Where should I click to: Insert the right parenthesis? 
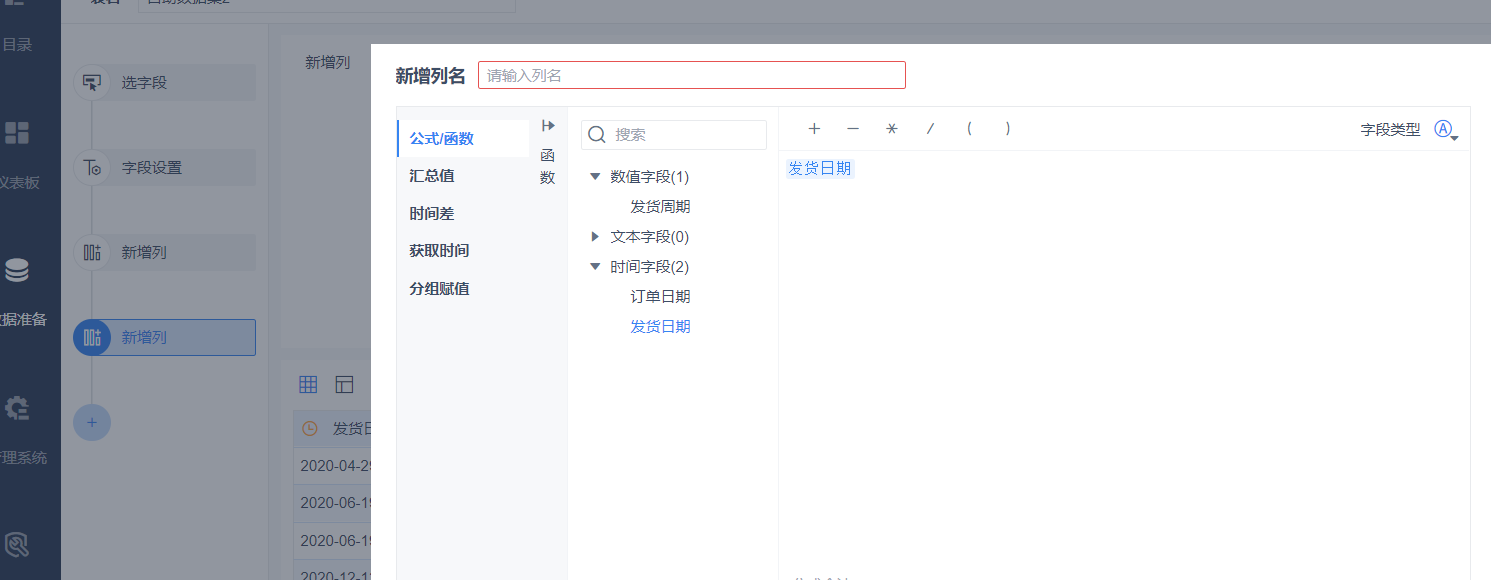1008,129
